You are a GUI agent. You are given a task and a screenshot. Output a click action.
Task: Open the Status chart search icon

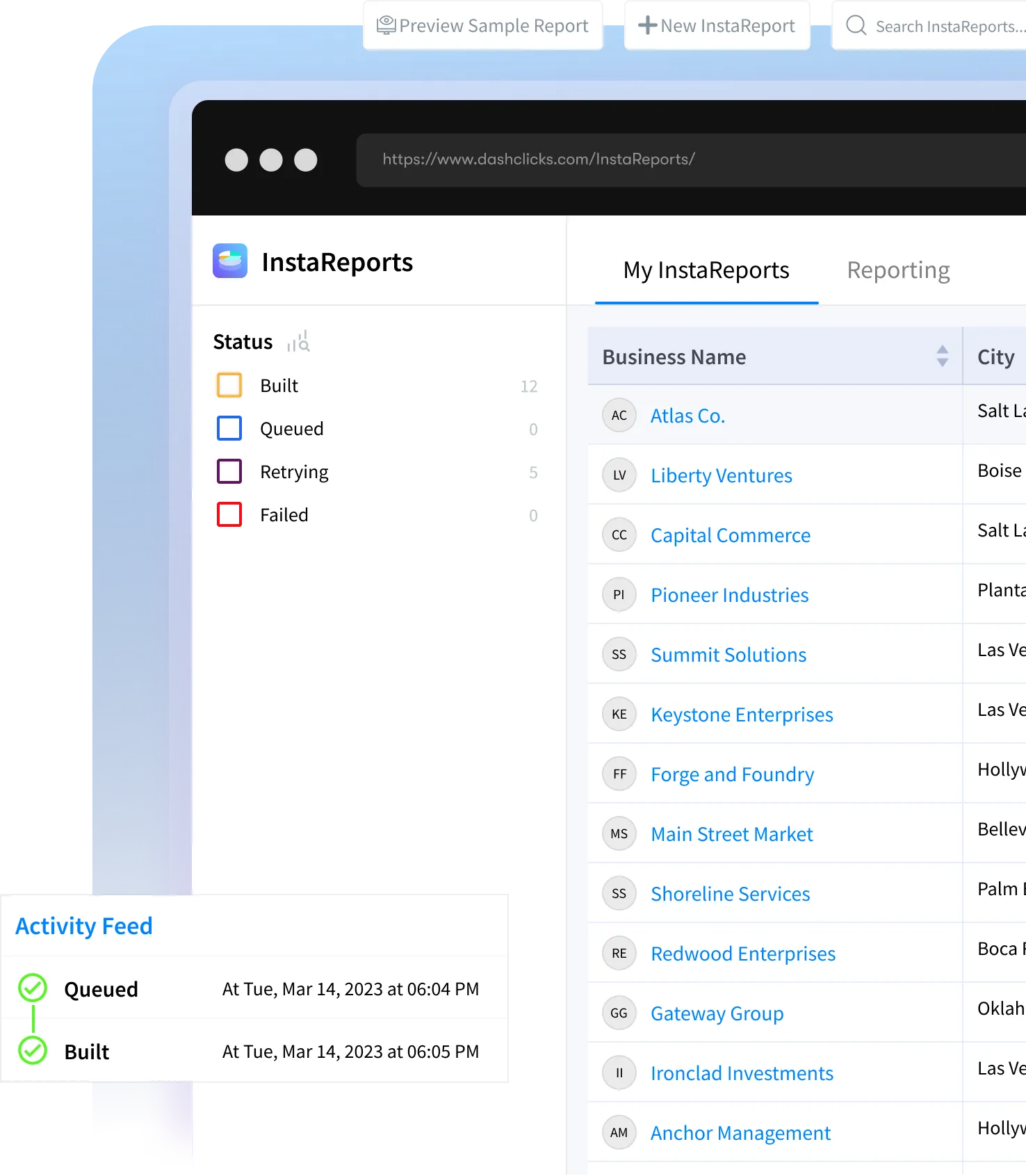pyautogui.click(x=298, y=341)
